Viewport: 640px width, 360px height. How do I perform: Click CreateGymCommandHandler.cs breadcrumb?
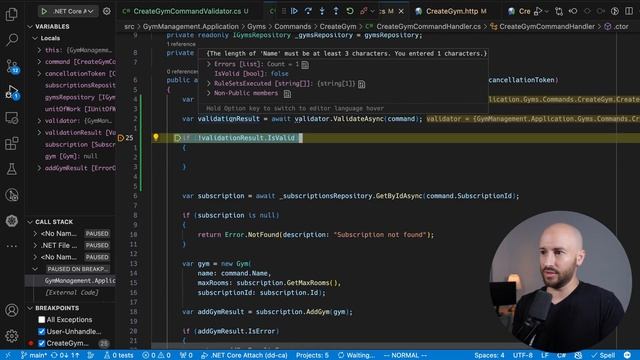[x=429, y=27]
